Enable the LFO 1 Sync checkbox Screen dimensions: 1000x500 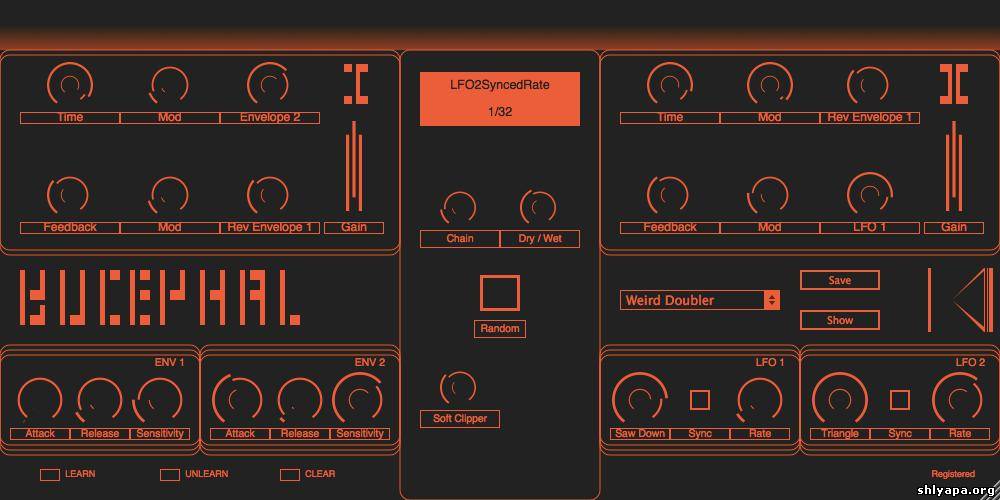pyautogui.click(x=700, y=400)
